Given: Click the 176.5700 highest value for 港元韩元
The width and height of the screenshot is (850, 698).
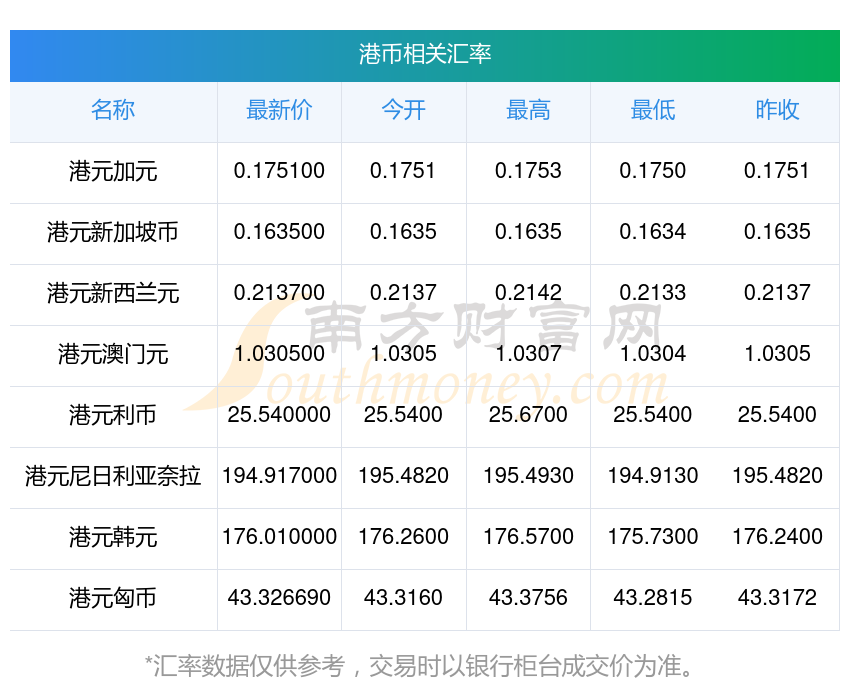Looking at the screenshot, I should [x=528, y=537].
